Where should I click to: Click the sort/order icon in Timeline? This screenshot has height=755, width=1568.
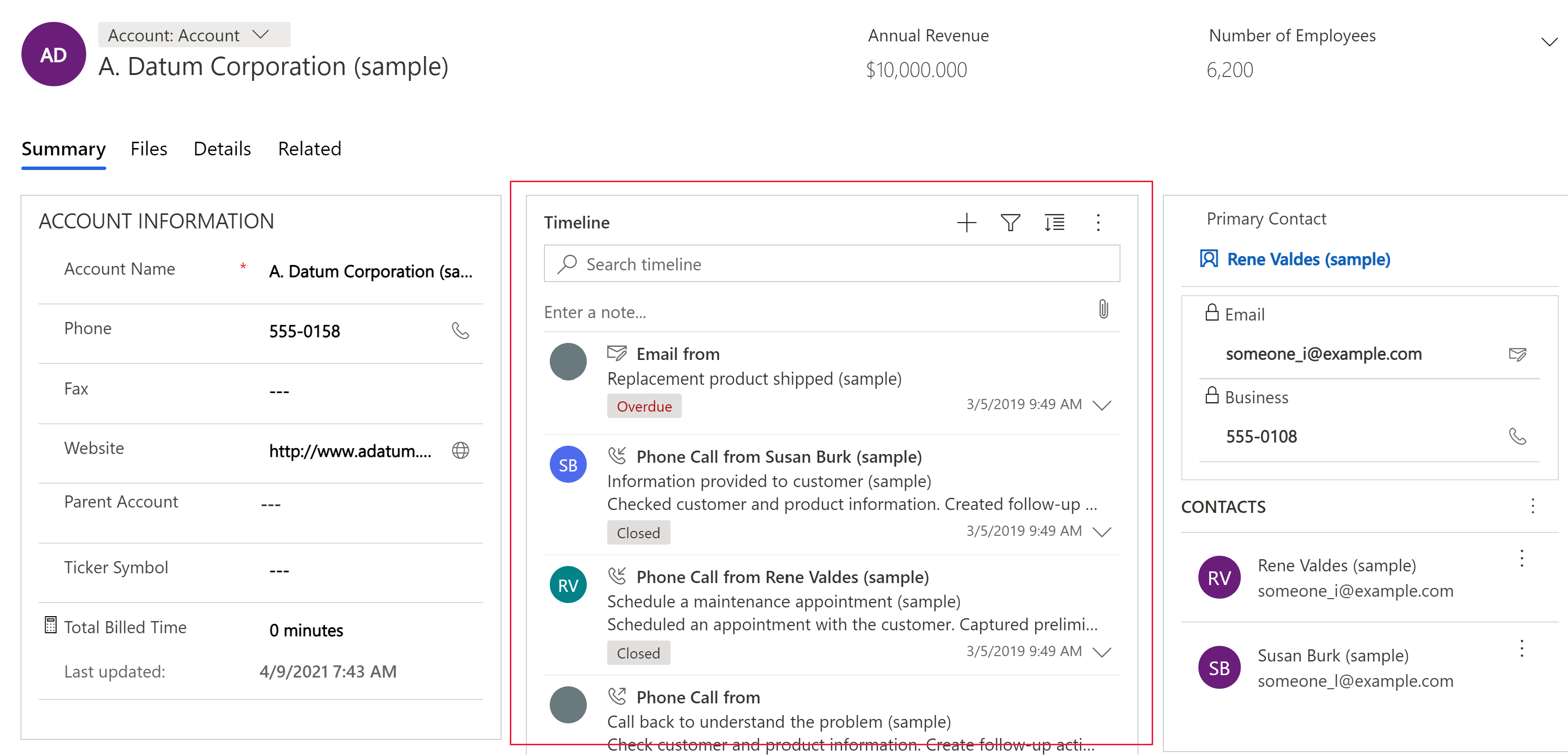tap(1053, 222)
